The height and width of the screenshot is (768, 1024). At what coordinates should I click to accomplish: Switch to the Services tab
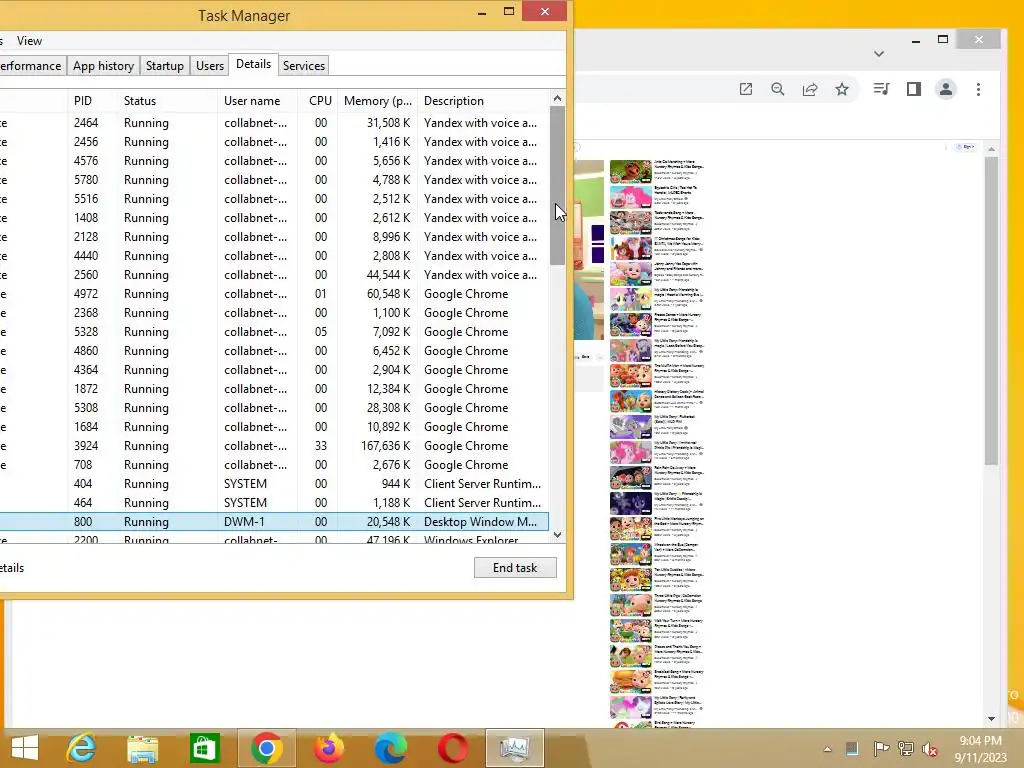pyautogui.click(x=304, y=65)
